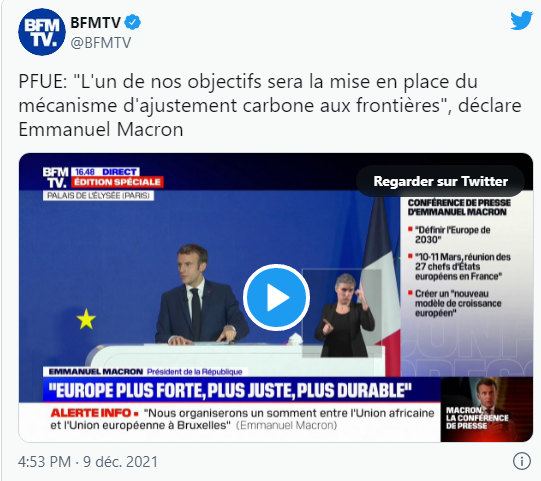Click the blue verified badge icon

132,22
